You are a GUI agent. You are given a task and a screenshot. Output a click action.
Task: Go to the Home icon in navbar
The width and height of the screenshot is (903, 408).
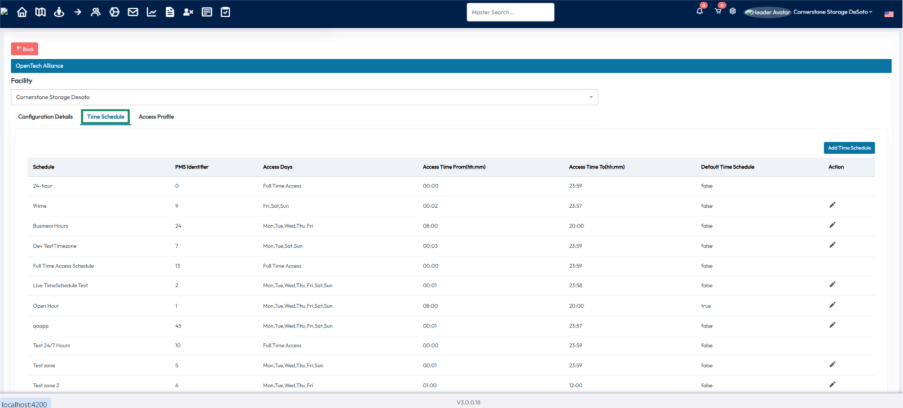click(22, 12)
